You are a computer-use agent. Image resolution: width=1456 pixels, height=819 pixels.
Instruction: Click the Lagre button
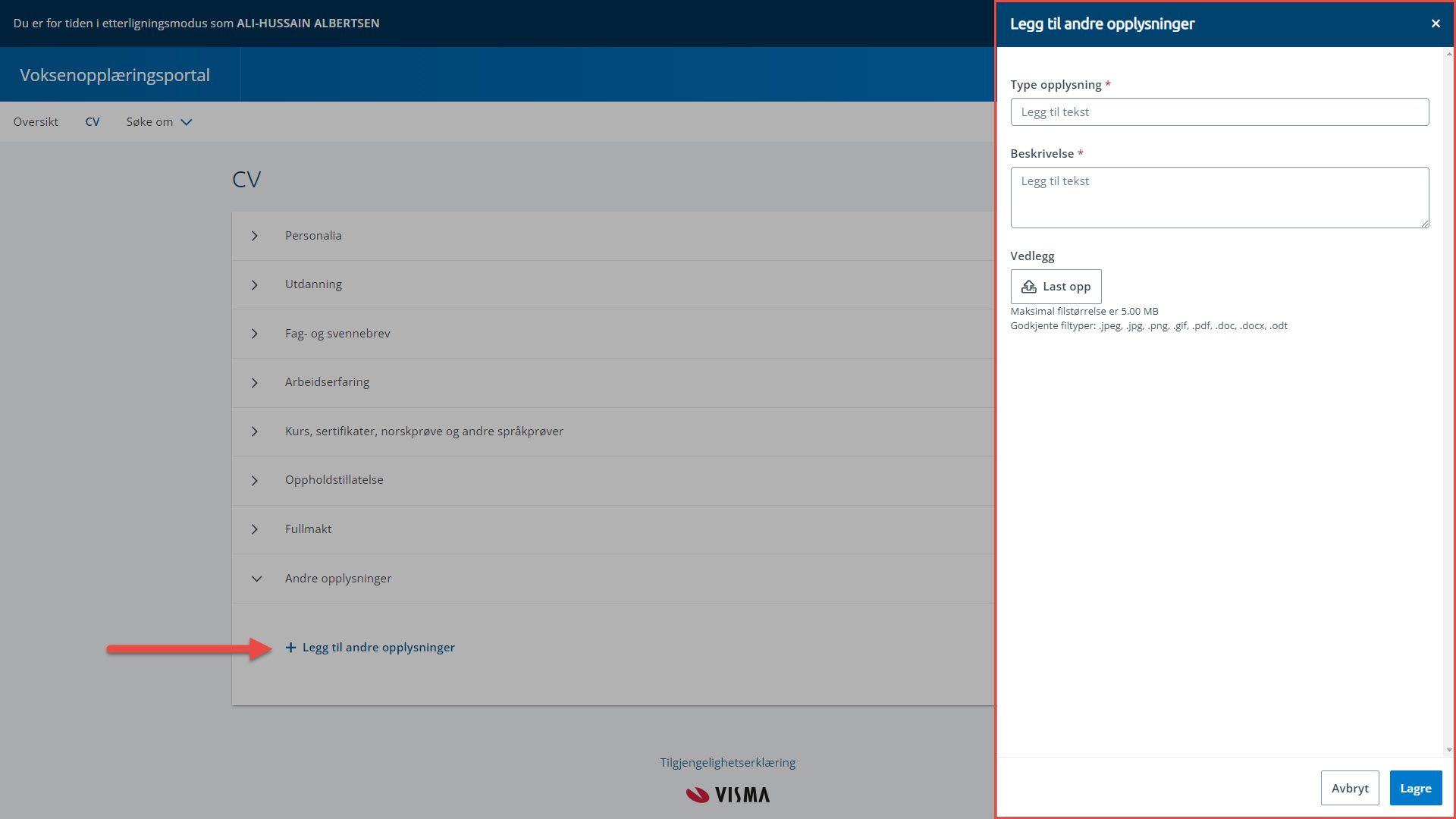pos(1415,788)
